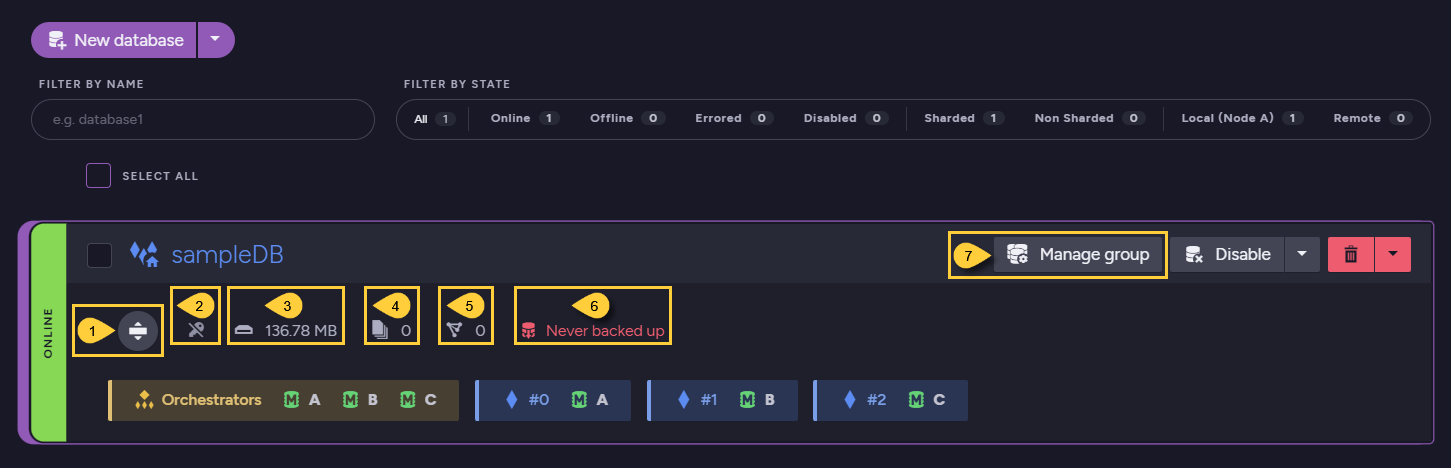This screenshot has height=468, width=1451.
Task: Select the All state filter
Action: pyautogui.click(x=434, y=118)
